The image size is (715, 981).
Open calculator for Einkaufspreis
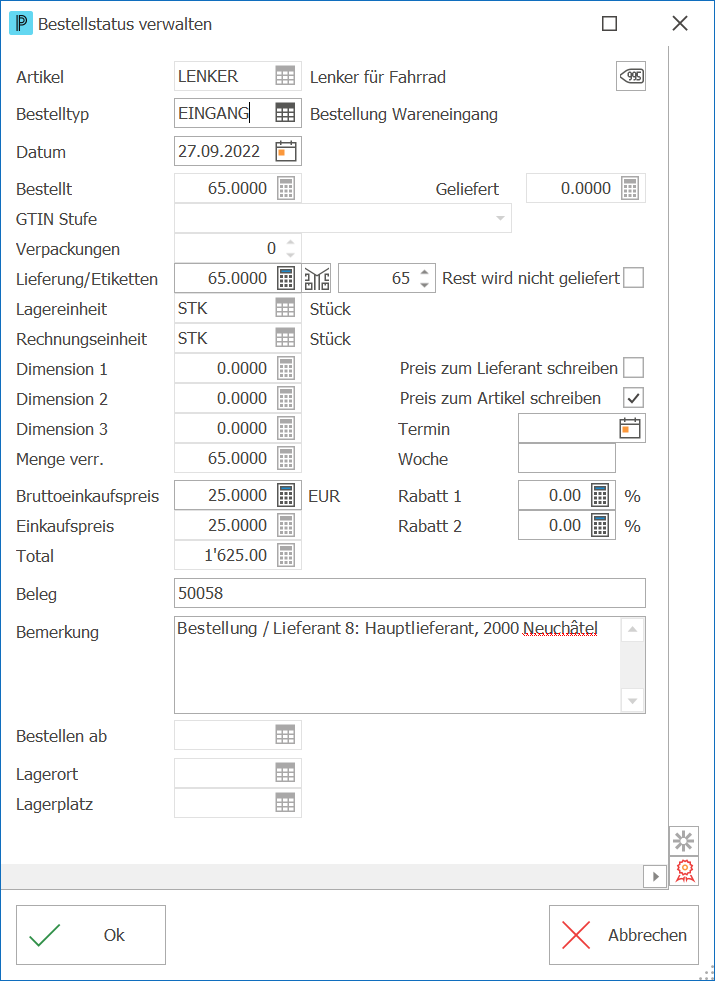point(286,526)
